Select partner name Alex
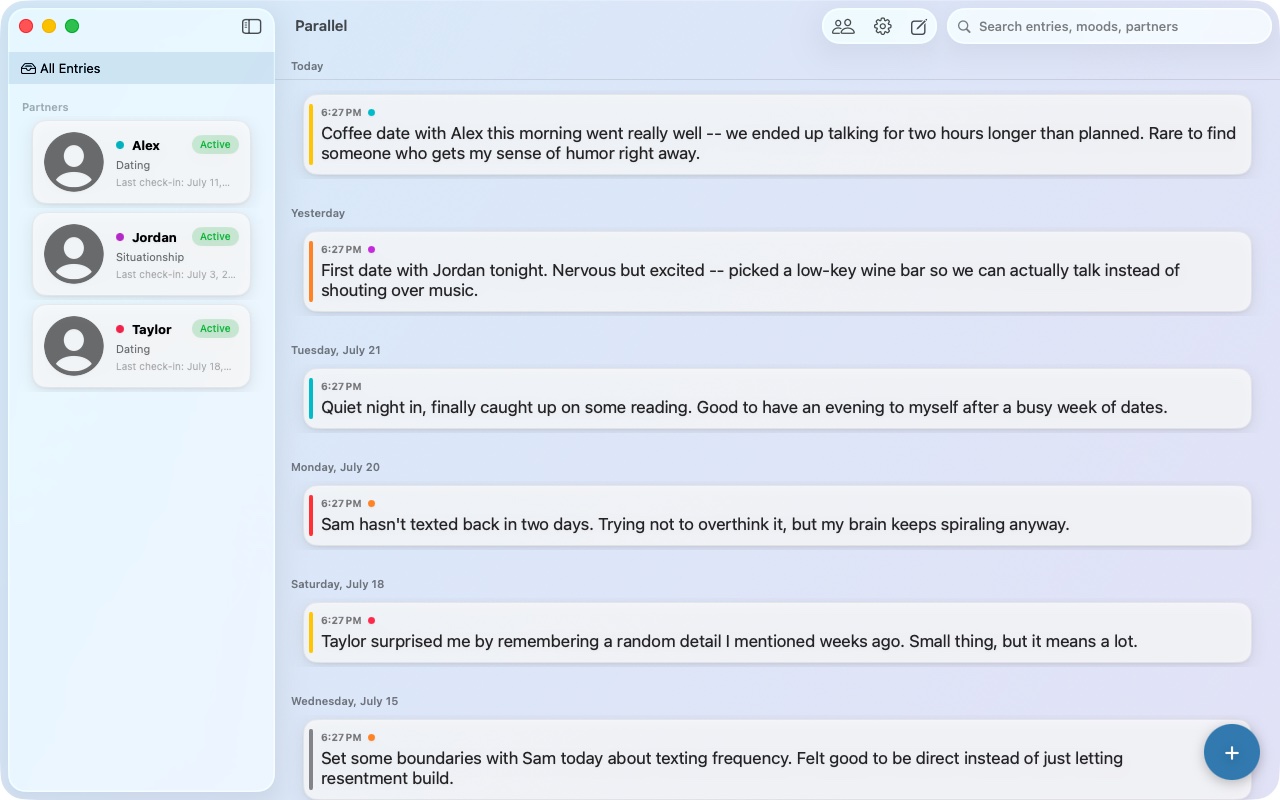The image size is (1280, 800). point(146,146)
